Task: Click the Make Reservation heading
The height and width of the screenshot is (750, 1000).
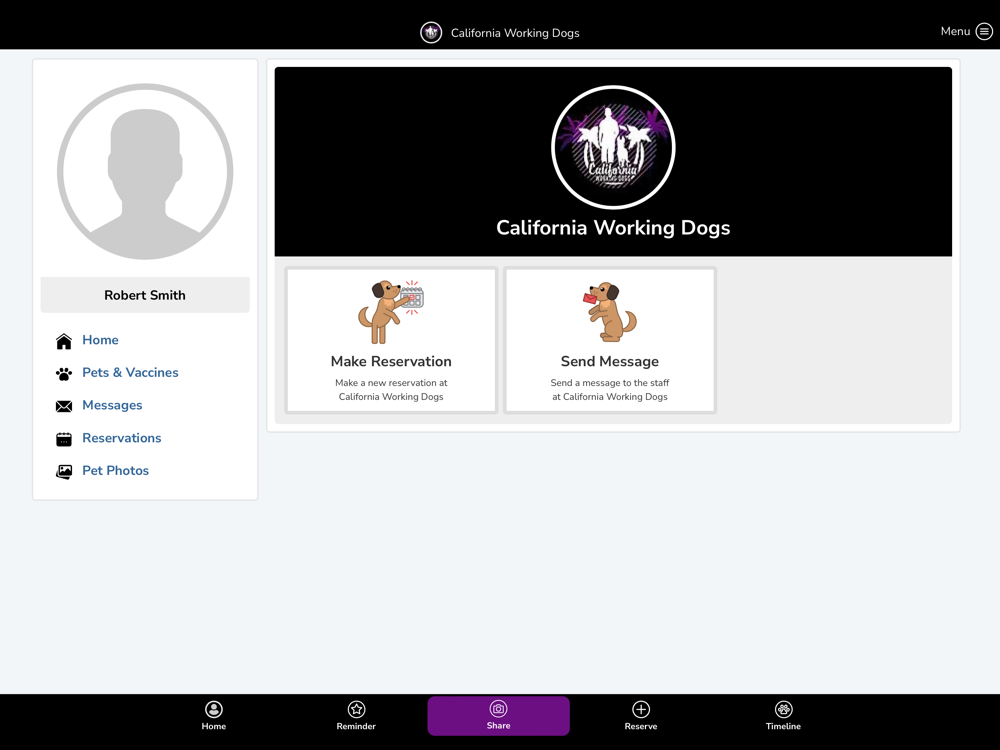Action: coord(391,361)
